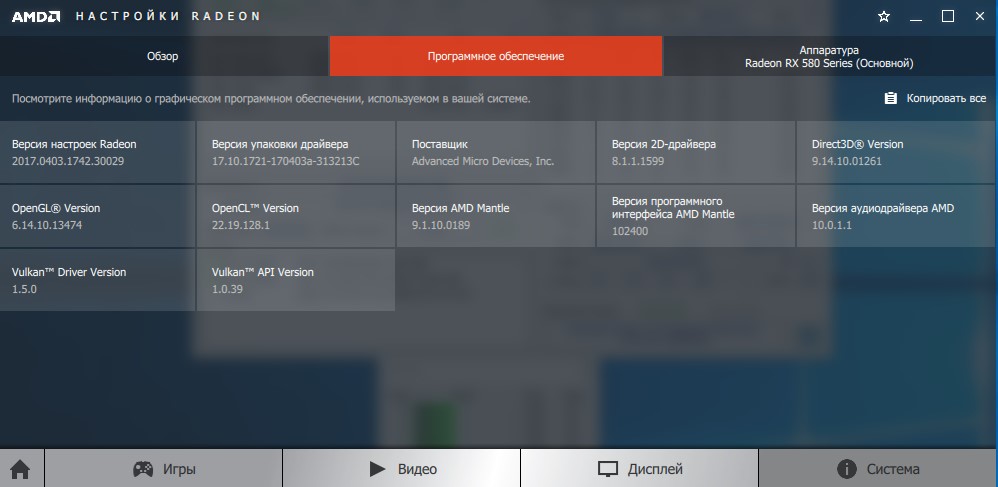Screen dimensions: 998x487
Task: Go to the home screen icon
Action: (x=20, y=469)
